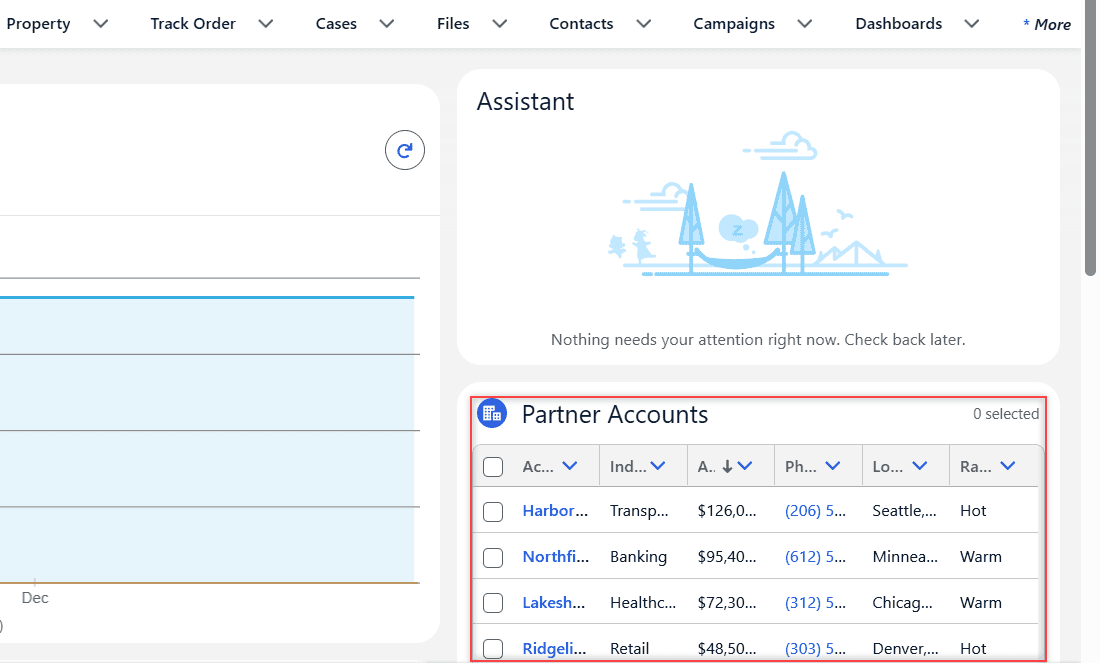This screenshot has width=1100, height=663.
Task: Refresh the chart with the circular arrow button
Action: tap(405, 150)
